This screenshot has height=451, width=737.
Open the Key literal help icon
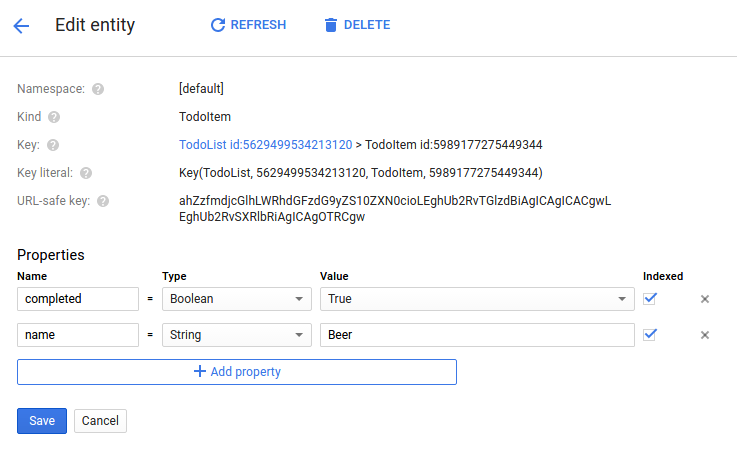coord(86,173)
